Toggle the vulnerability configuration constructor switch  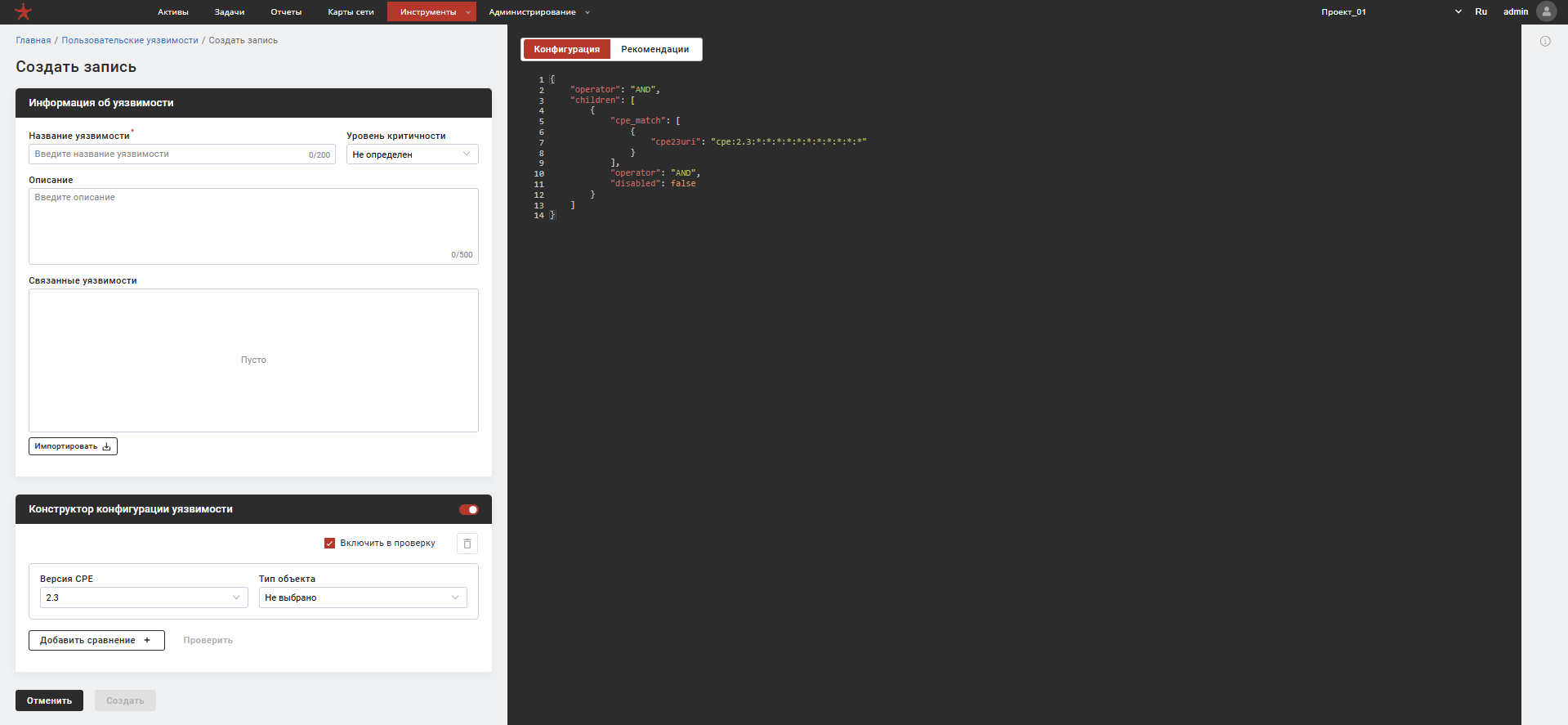point(469,509)
